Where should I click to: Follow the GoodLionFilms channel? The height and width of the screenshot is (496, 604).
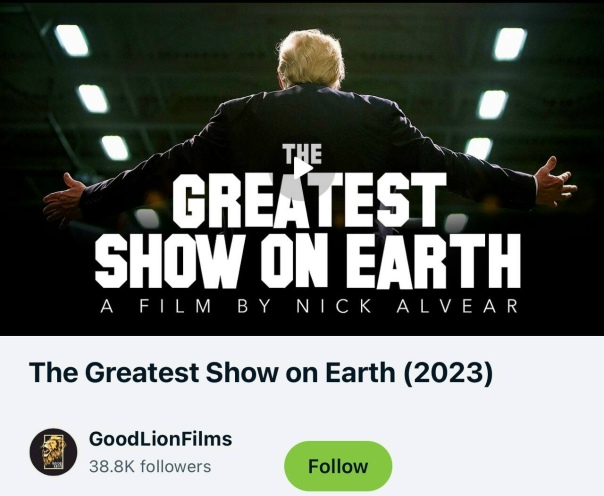pos(338,466)
